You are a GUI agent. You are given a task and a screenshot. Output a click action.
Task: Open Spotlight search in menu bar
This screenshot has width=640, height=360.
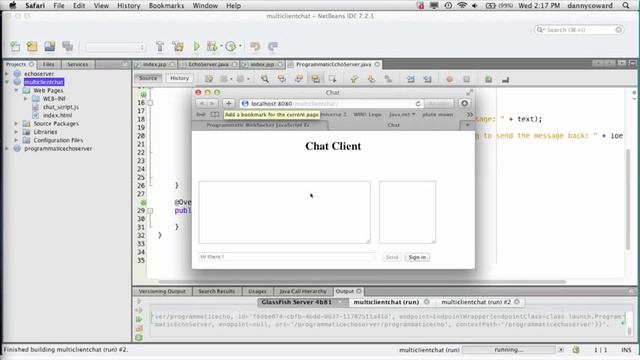click(x=626, y=6)
